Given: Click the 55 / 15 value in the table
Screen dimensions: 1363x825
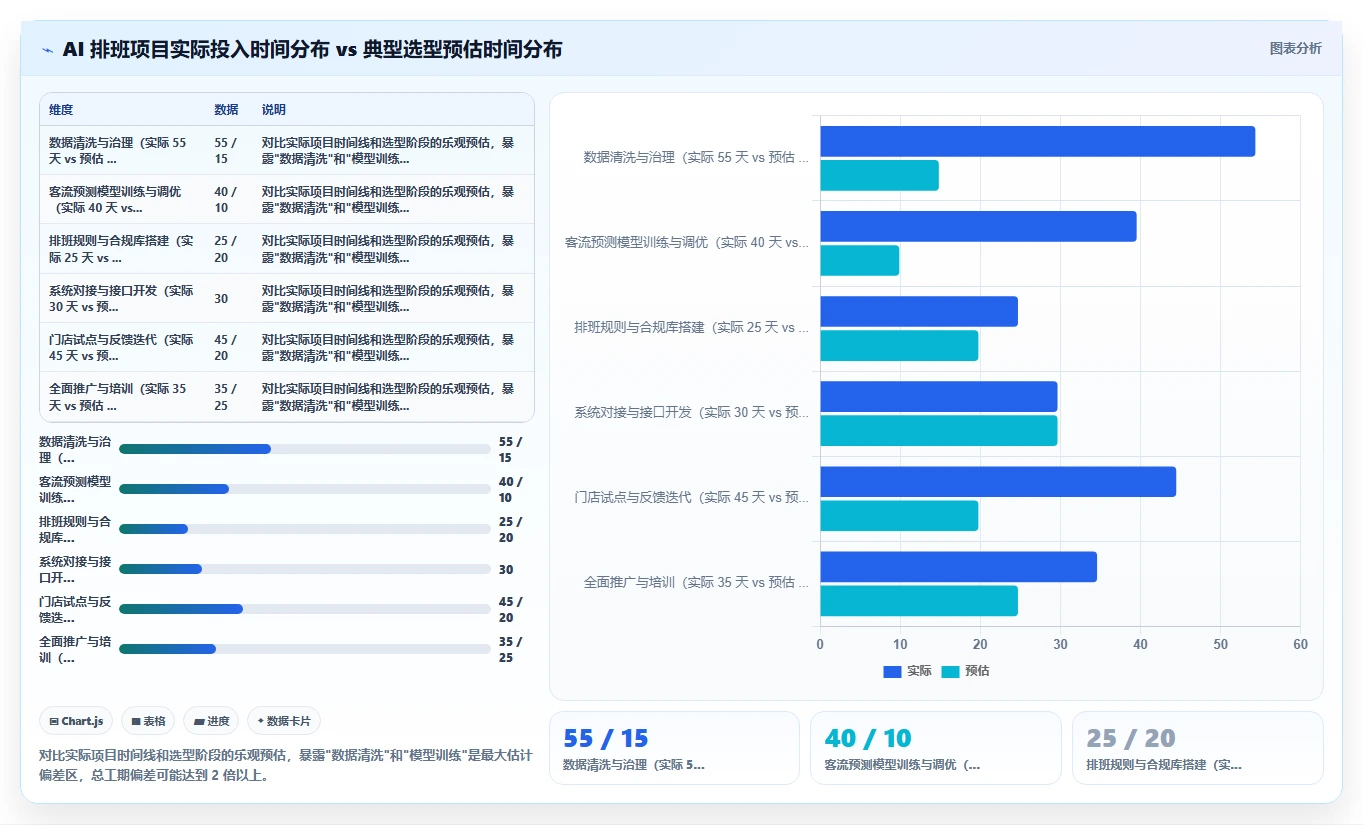Looking at the screenshot, I should pyautogui.click(x=226, y=150).
